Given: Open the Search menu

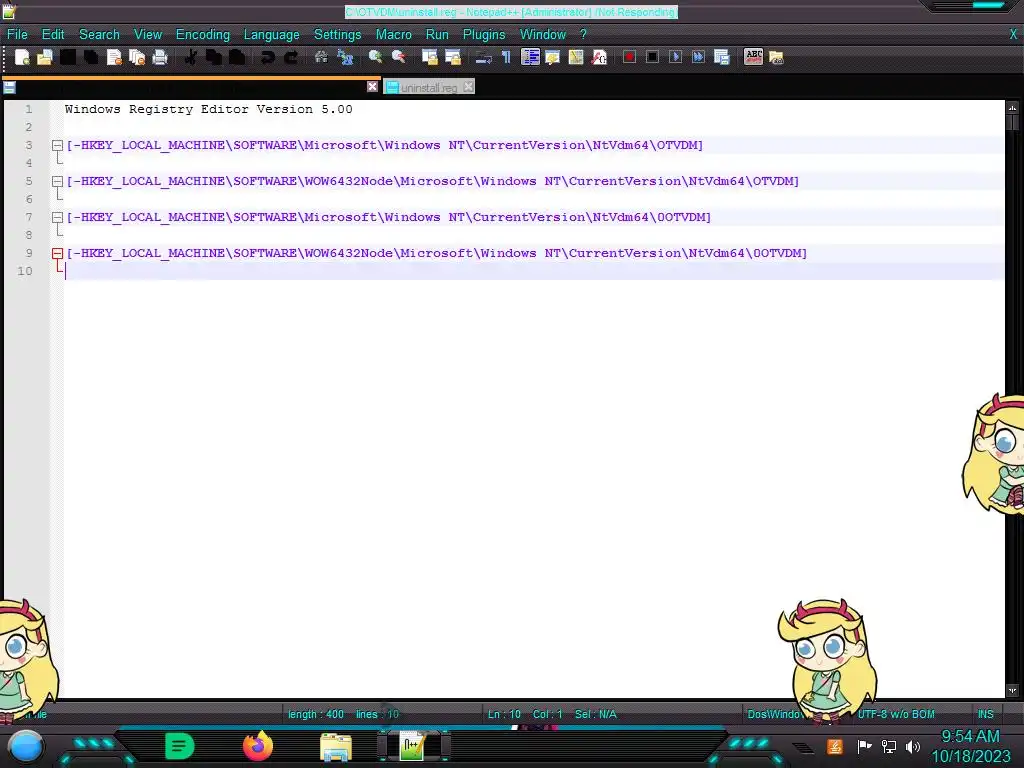Looking at the screenshot, I should pyautogui.click(x=99, y=35).
